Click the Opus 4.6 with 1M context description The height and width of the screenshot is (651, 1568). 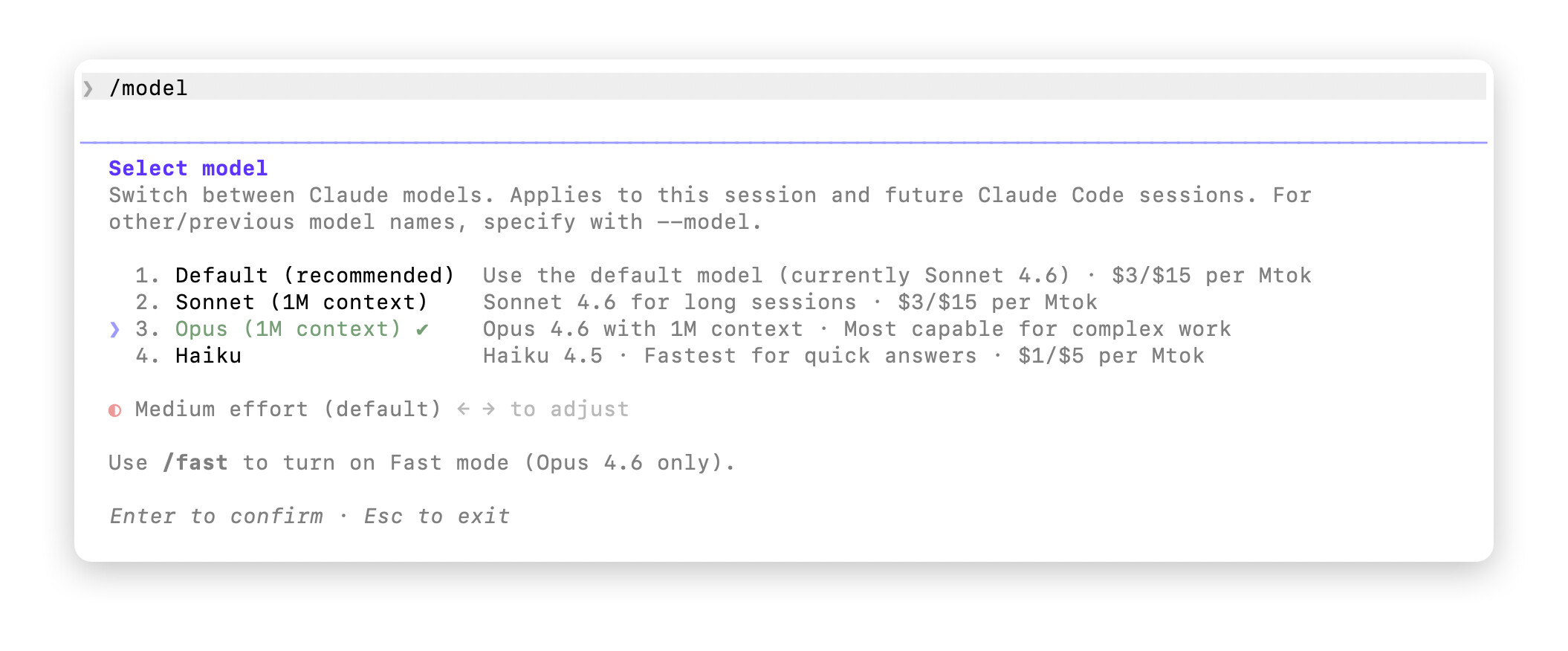pyautogui.click(x=857, y=329)
